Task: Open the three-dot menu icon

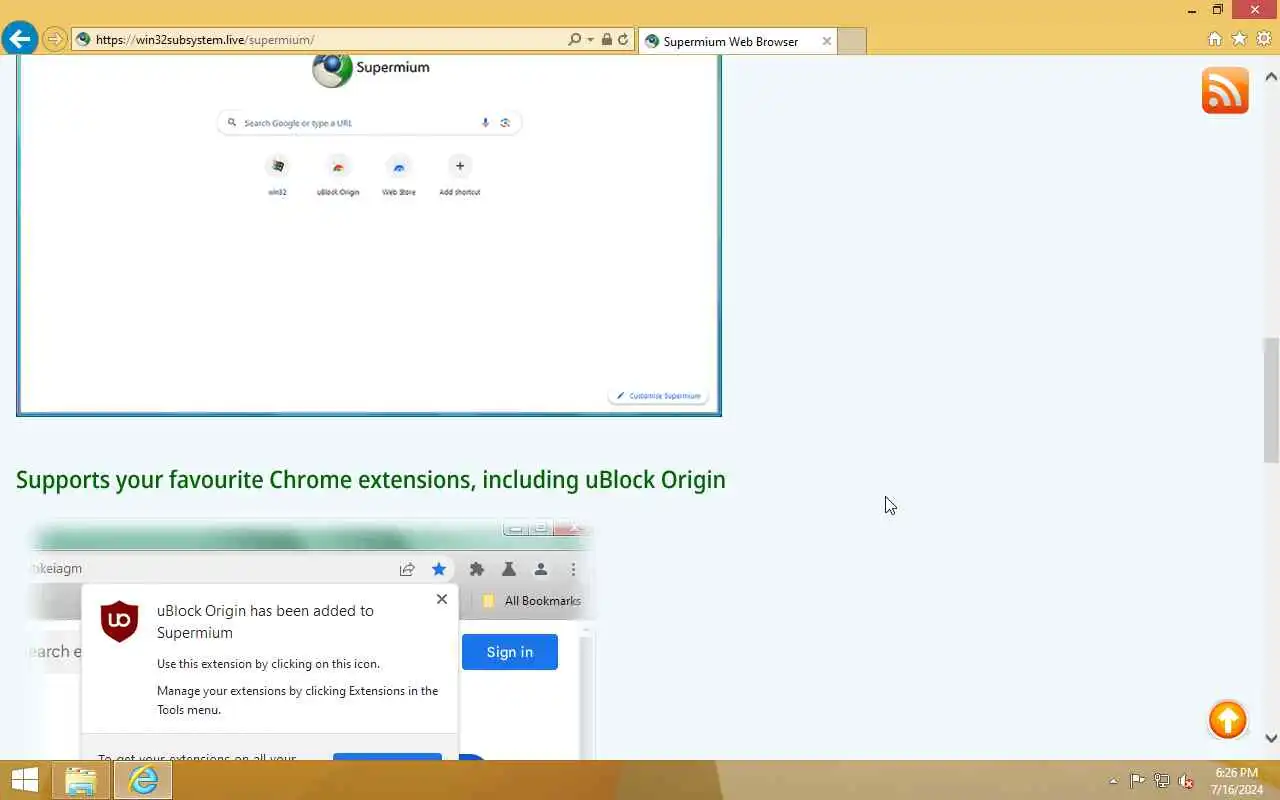Action: (573, 569)
